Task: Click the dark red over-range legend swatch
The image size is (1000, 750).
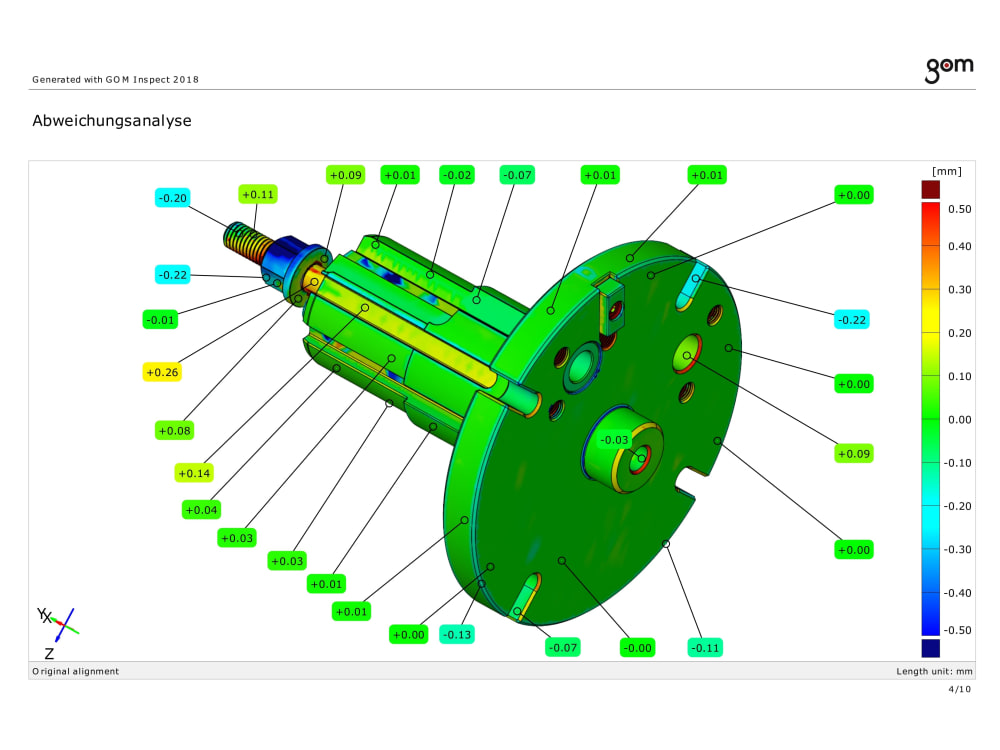Action: point(930,189)
